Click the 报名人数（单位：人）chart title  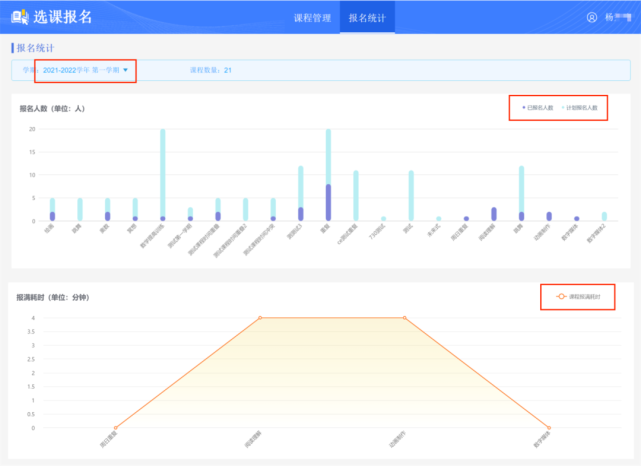click(52, 109)
